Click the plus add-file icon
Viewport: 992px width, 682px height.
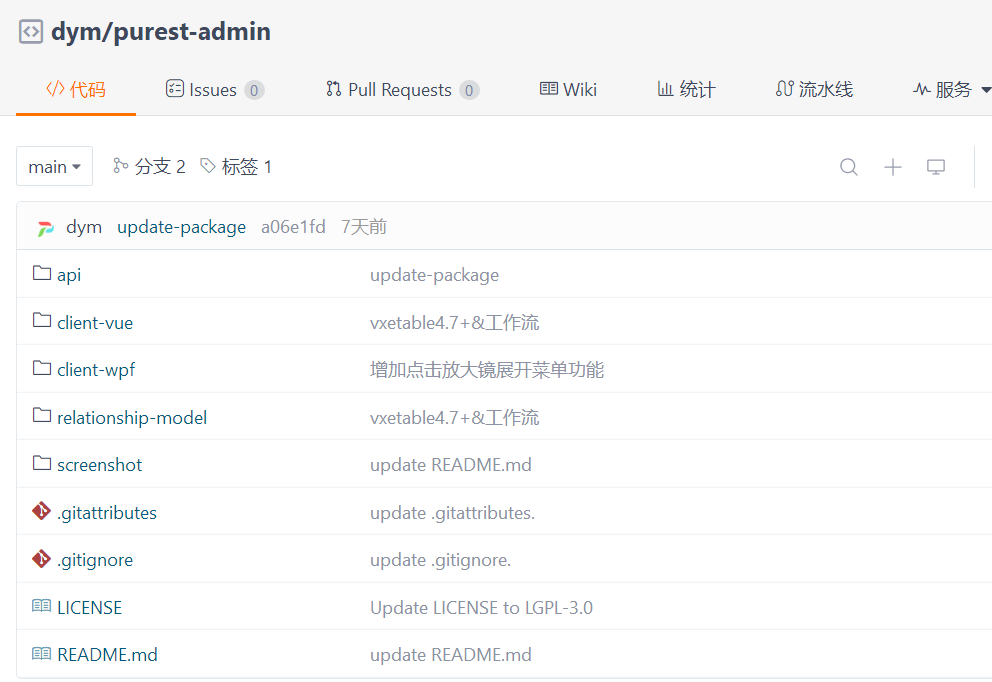[x=892, y=167]
